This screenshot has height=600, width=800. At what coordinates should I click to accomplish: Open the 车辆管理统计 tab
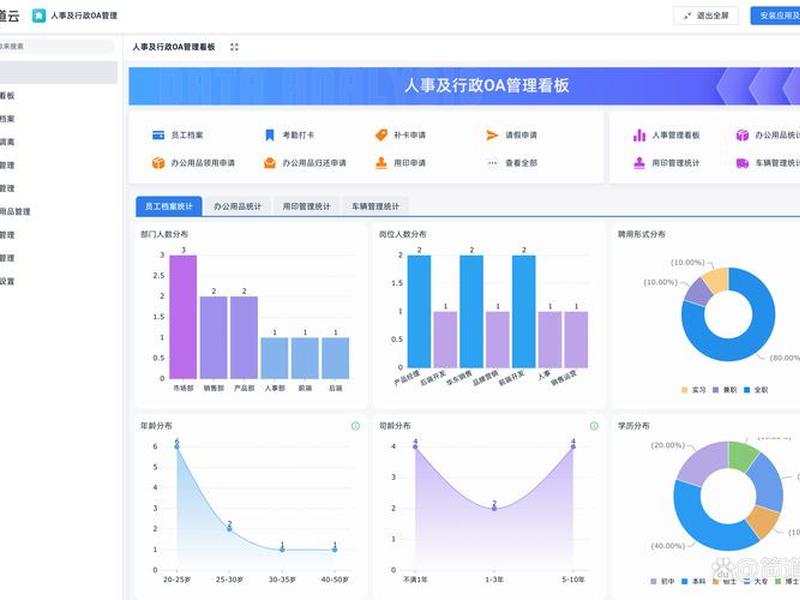point(375,207)
